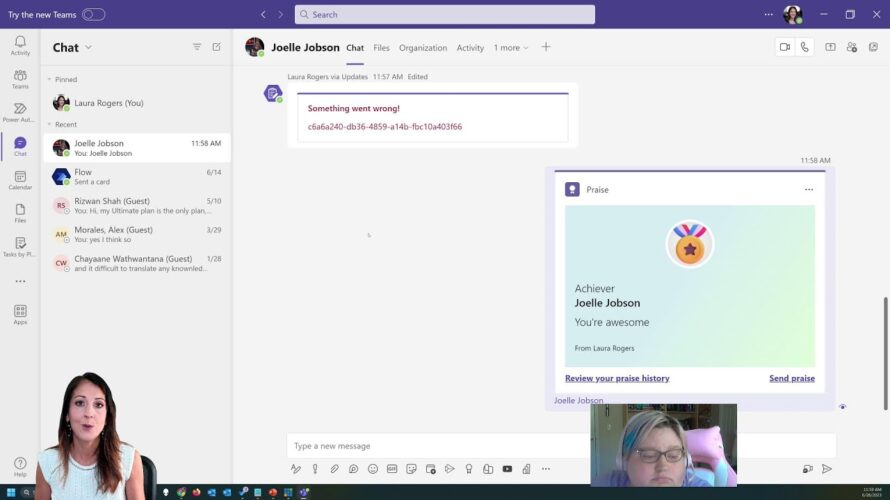The image size is (890, 500).
Task: Insert a YouTube video via compose icon
Action: [507, 469]
